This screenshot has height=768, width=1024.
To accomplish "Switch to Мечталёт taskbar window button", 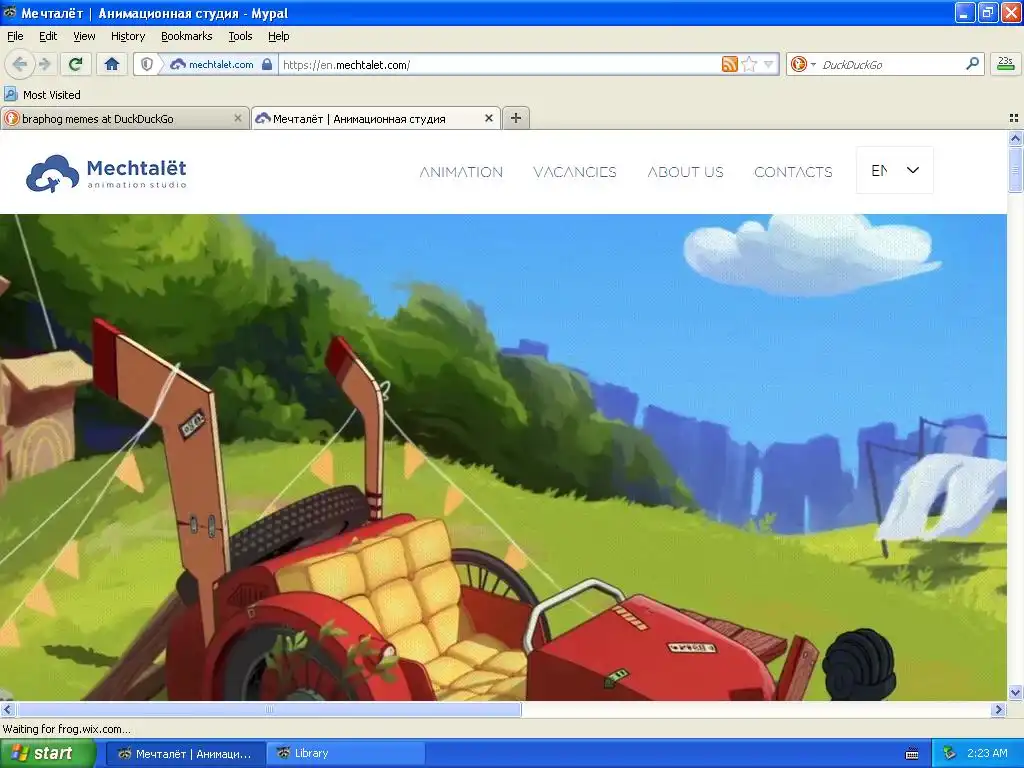I will (185, 753).
